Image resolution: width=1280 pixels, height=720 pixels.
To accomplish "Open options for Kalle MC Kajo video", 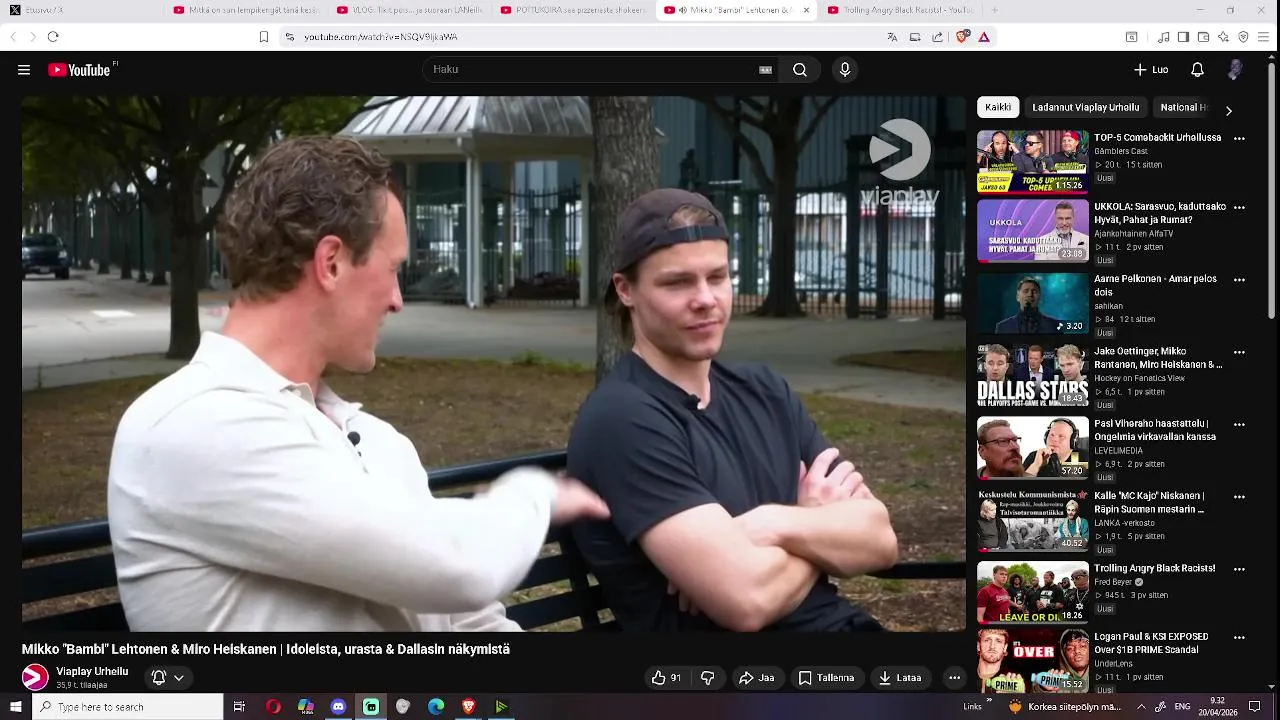I will [x=1239, y=496].
